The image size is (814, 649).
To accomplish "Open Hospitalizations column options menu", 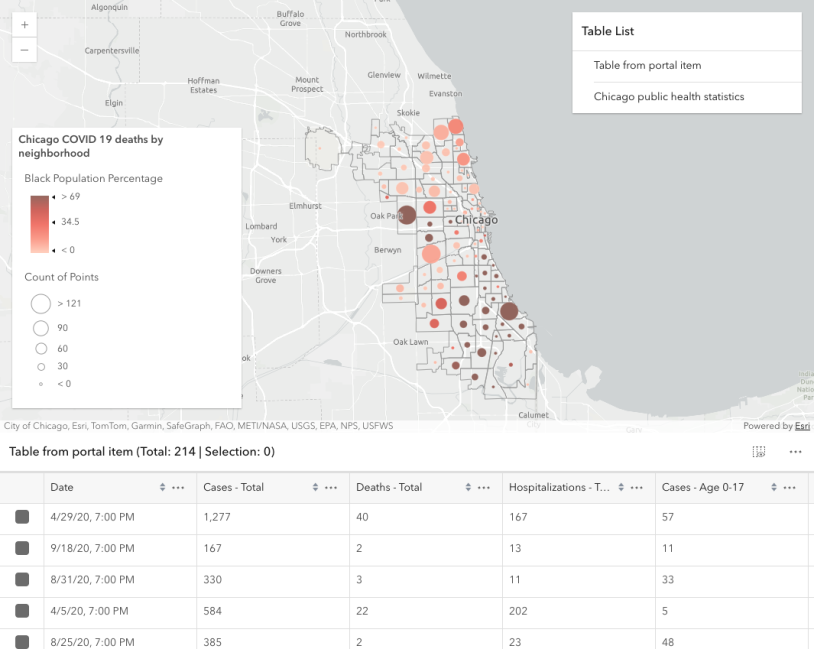I will (x=637, y=488).
